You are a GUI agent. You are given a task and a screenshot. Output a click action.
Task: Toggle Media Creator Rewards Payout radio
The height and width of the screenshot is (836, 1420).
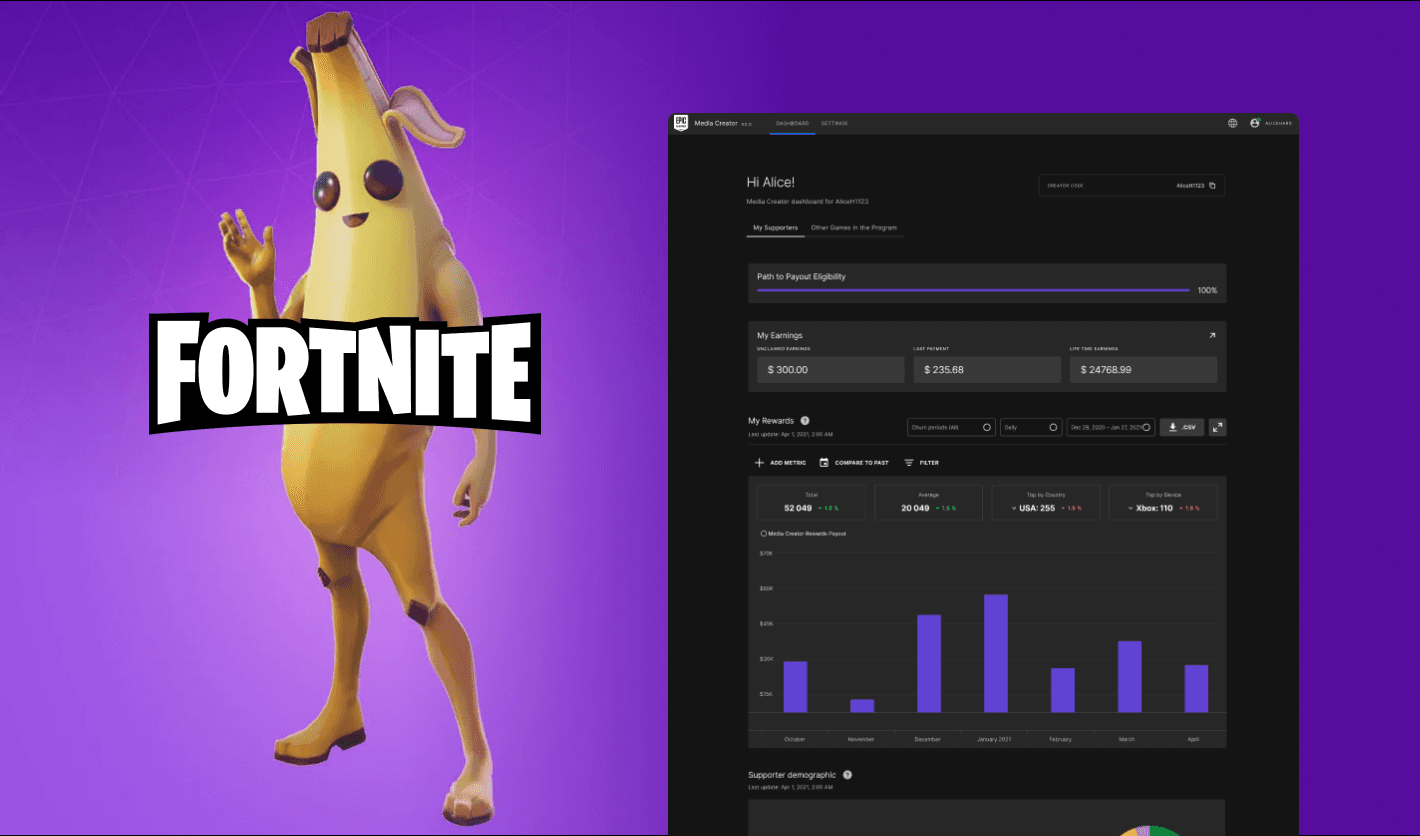coord(764,534)
